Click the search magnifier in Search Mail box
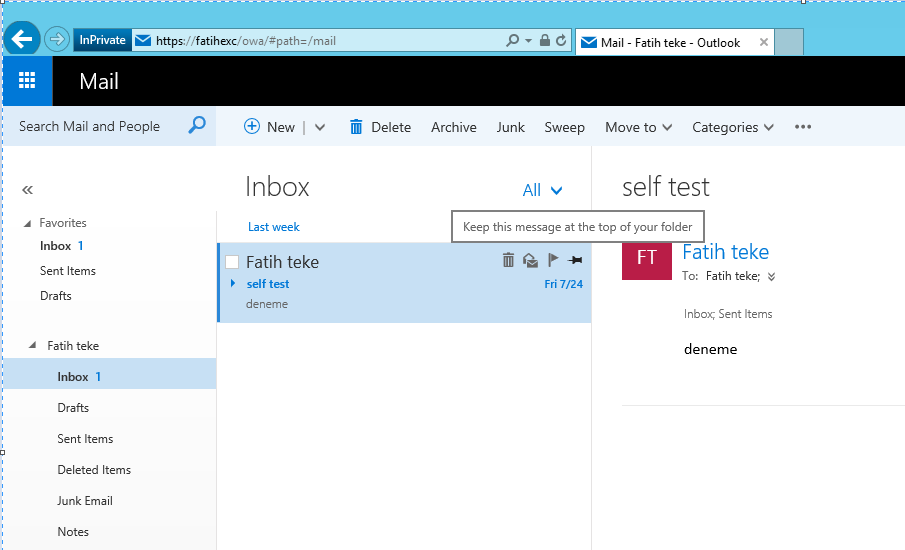Screen dimensions: 905x550 tap(197, 125)
